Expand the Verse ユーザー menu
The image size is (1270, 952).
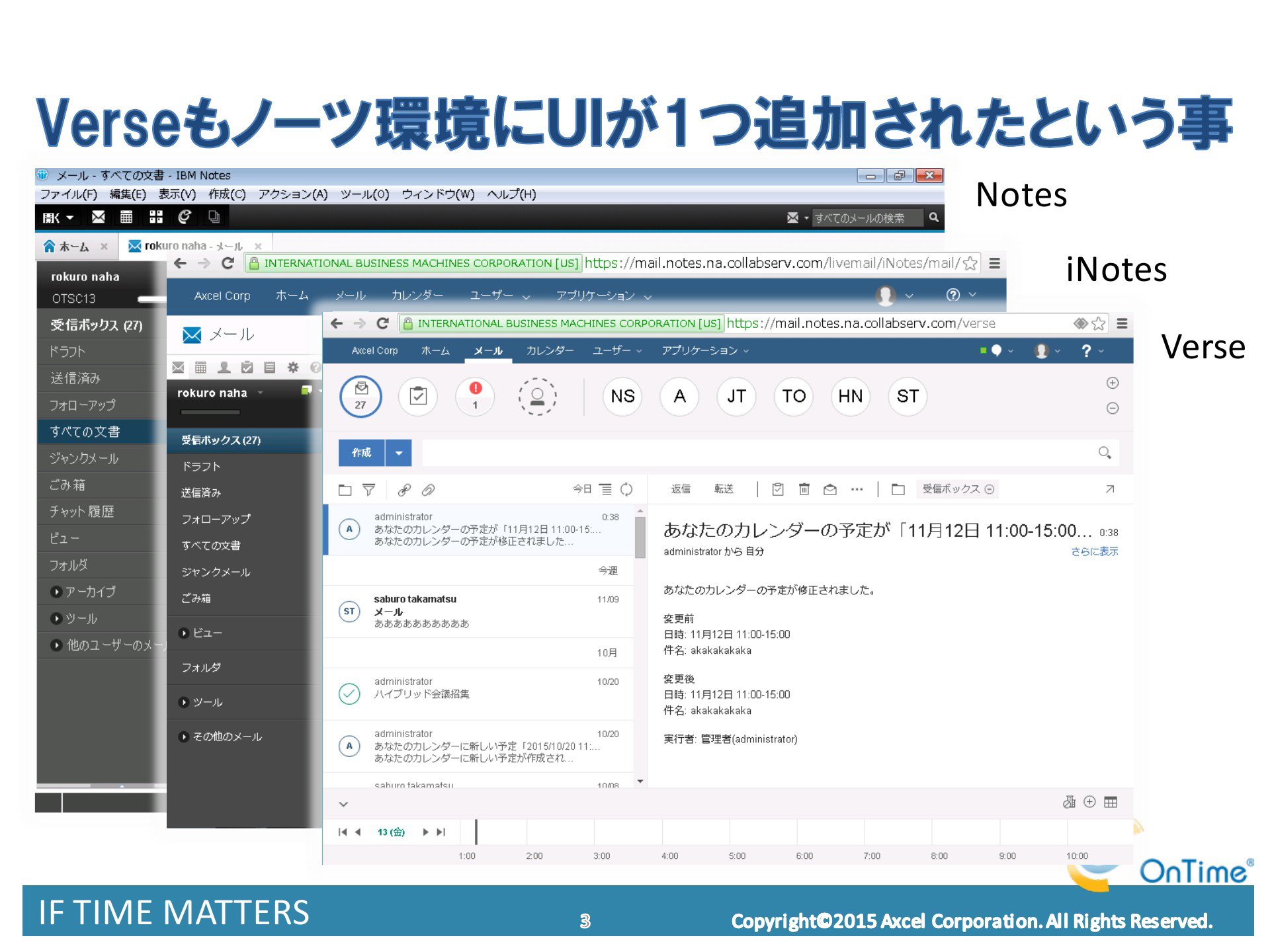click(x=617, y=350)
